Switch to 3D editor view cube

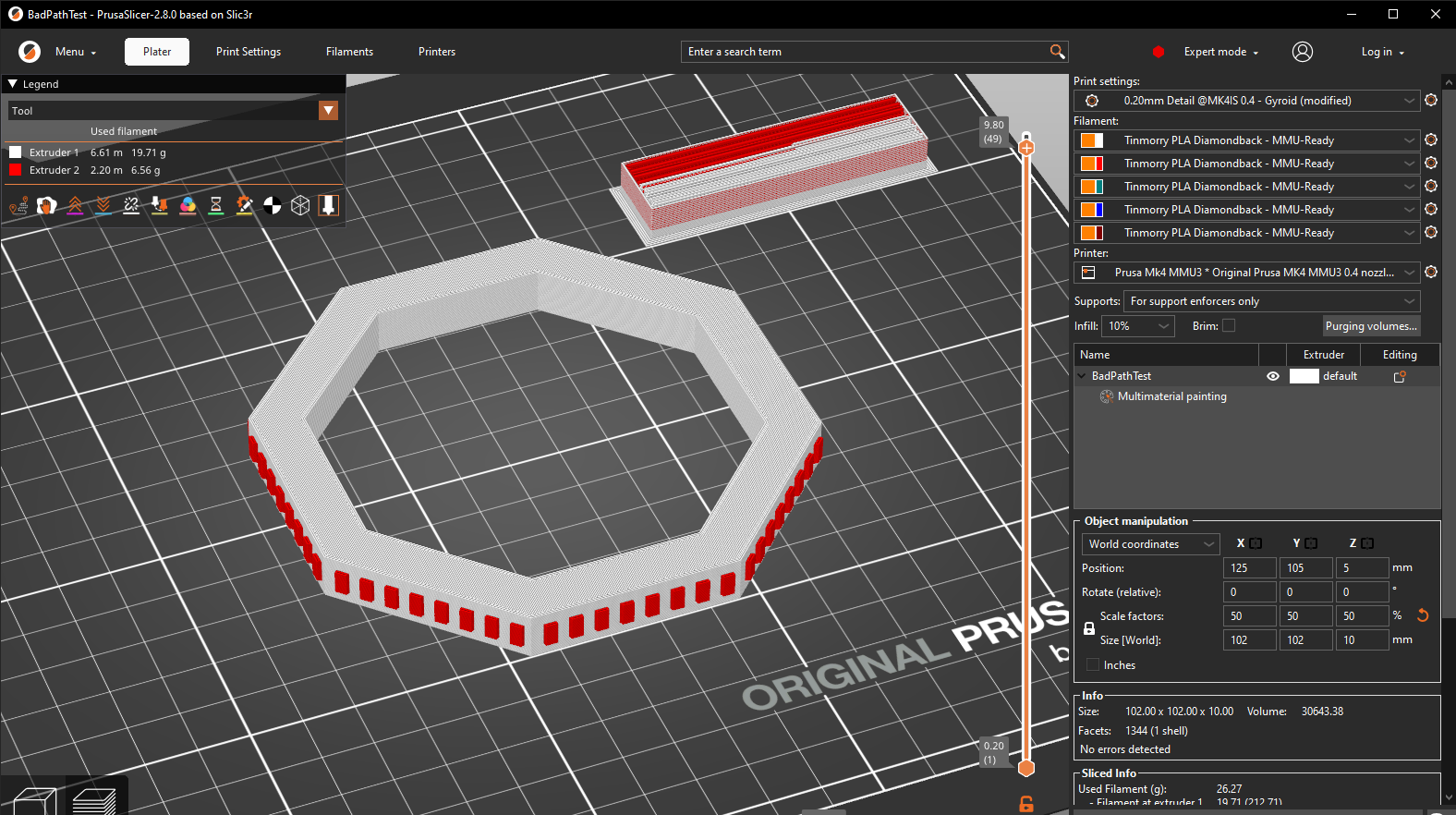pyautogui.click(x=35, y=801)
